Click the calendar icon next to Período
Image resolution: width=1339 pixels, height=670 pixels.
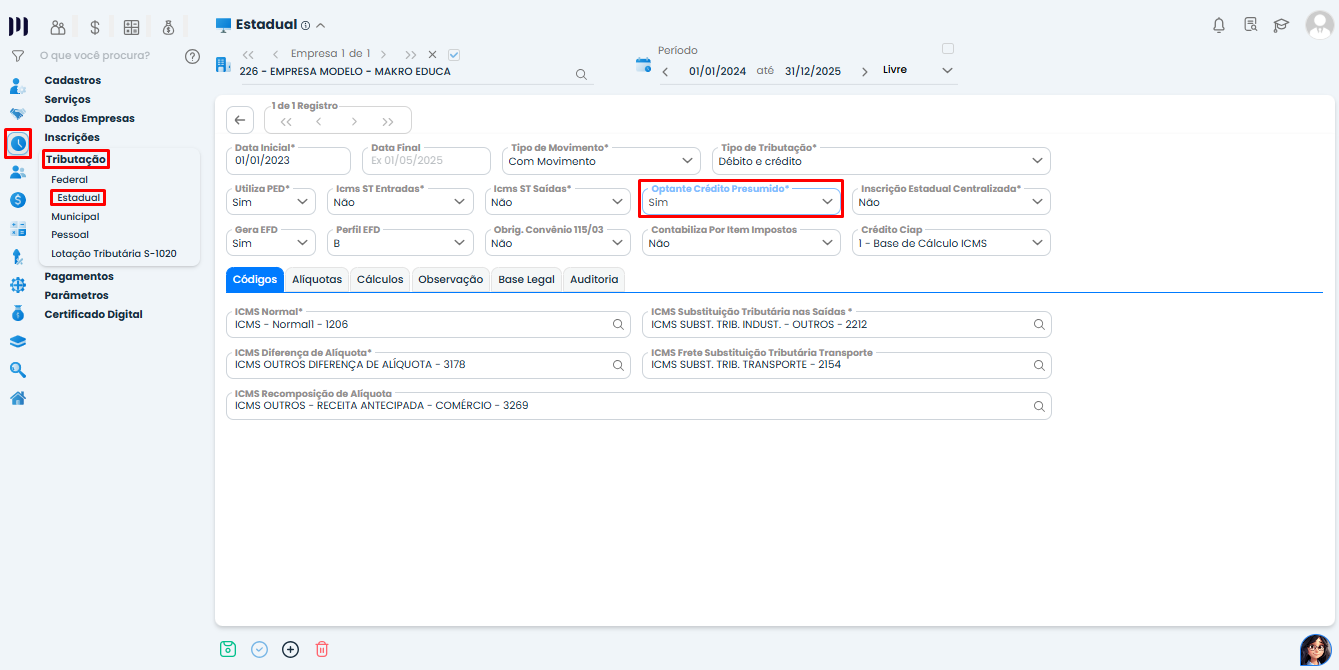[x=644, y=65]
